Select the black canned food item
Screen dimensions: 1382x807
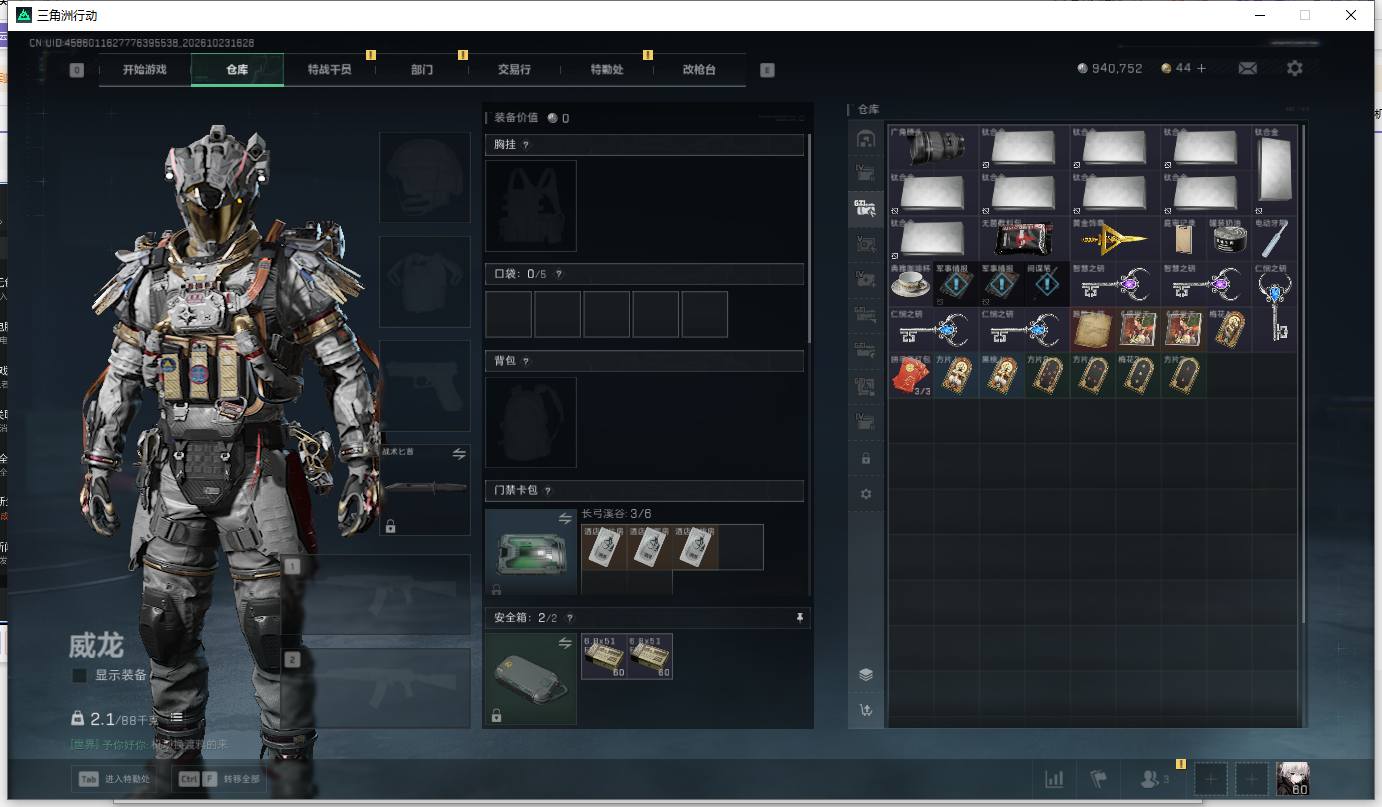tap(1229, 239)
